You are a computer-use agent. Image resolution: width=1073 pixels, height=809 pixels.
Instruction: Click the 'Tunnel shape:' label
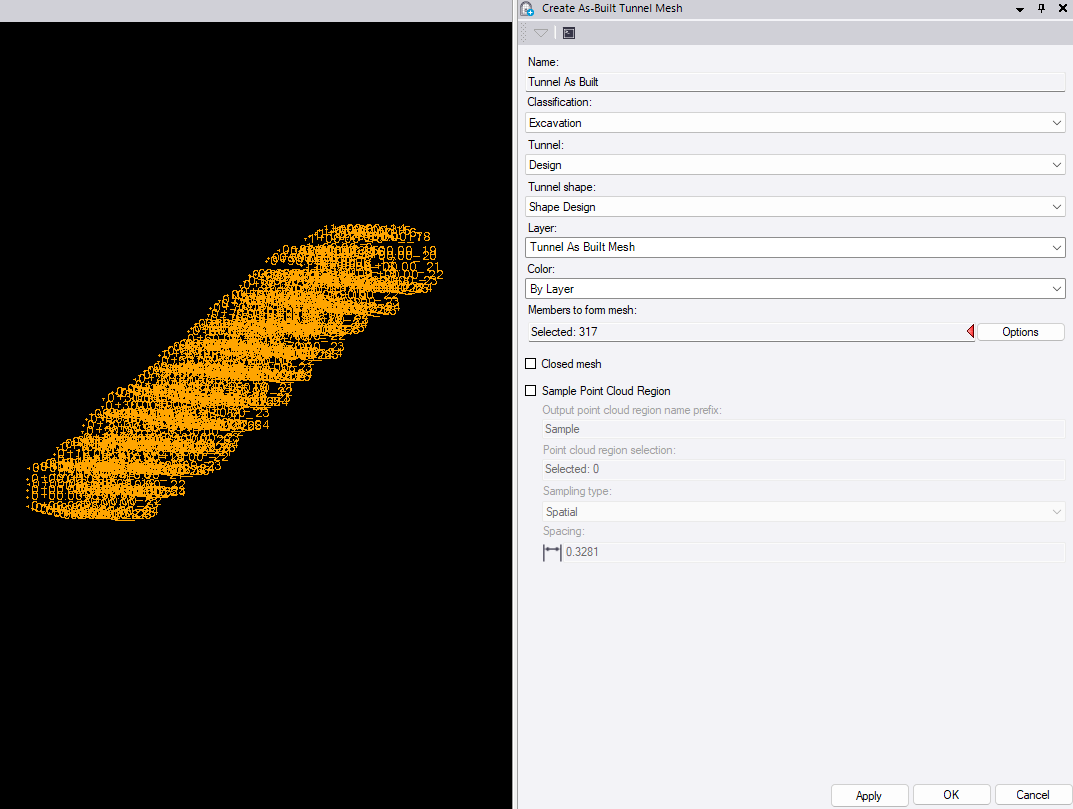click(x=561, y=187)
